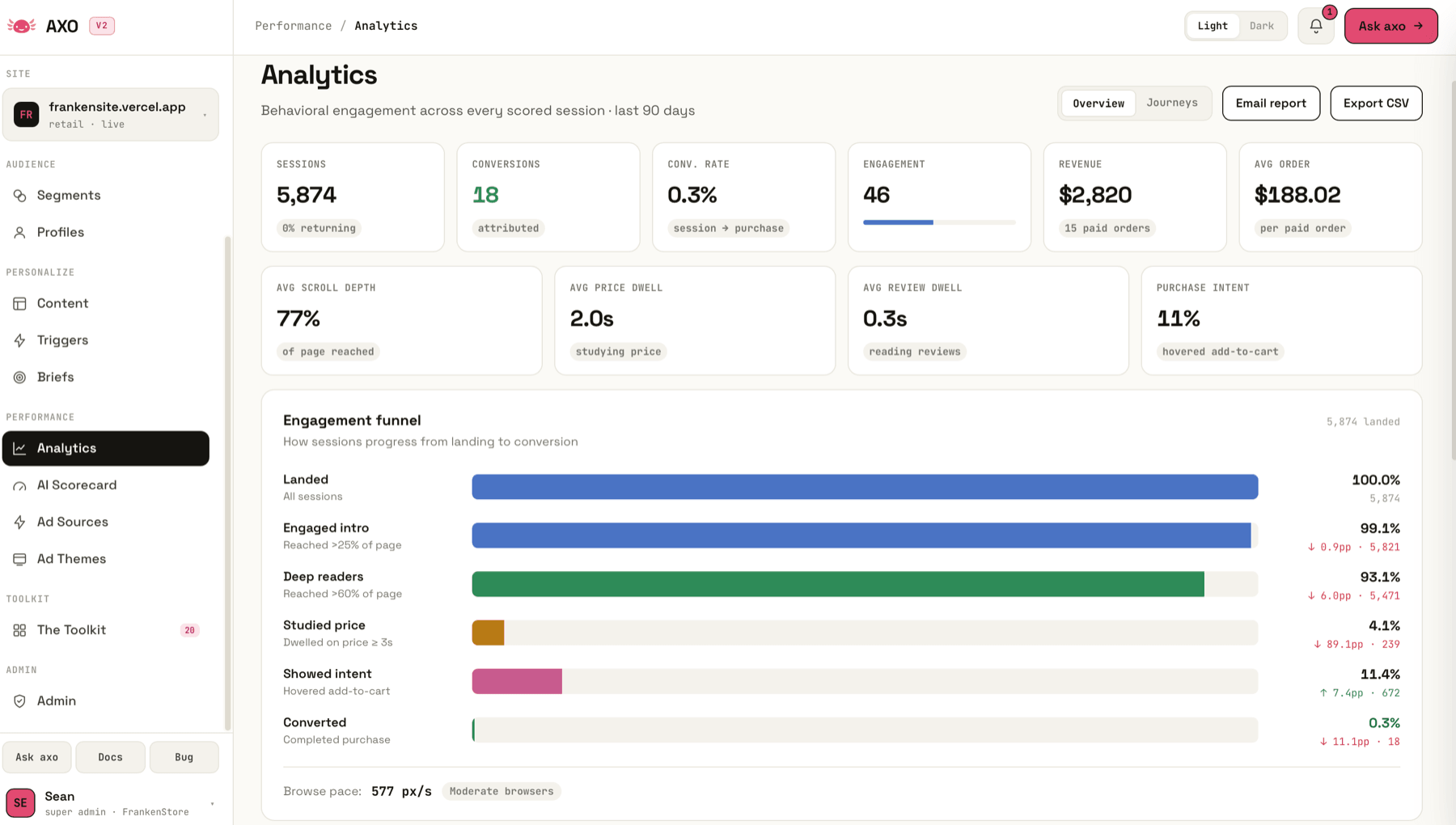Click the orange Studied price funnel bar

click(x=489, y=632)
